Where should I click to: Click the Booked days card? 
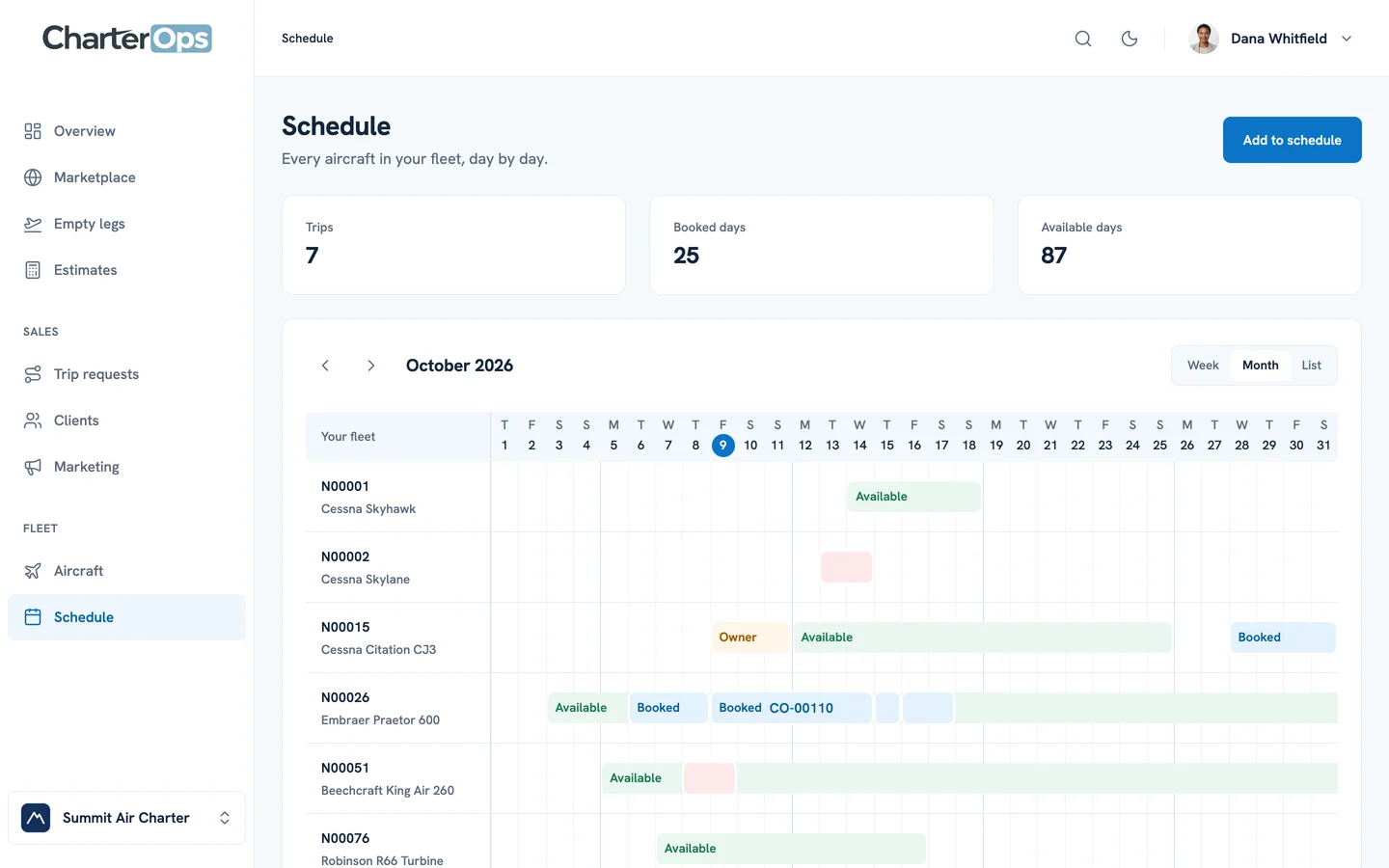822,245
